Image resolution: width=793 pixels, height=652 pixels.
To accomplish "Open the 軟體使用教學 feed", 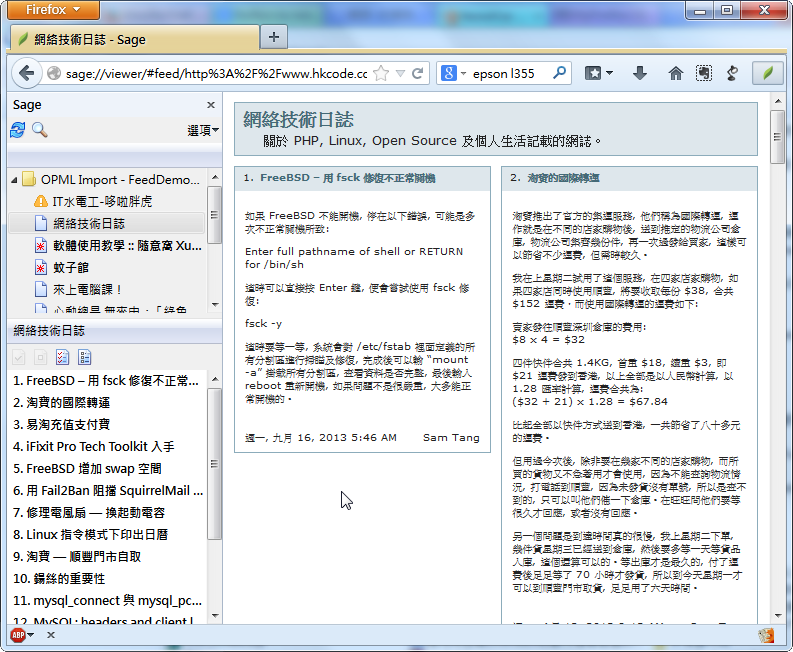I will pos(127,245).
